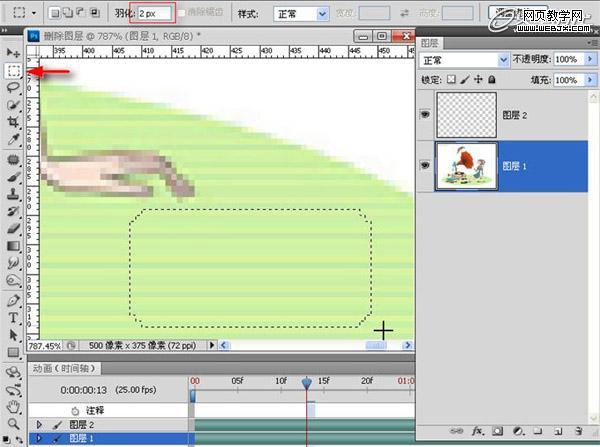
Task: Toggle the anti-alias checkbox in options bar
Action: coord(181,15)
